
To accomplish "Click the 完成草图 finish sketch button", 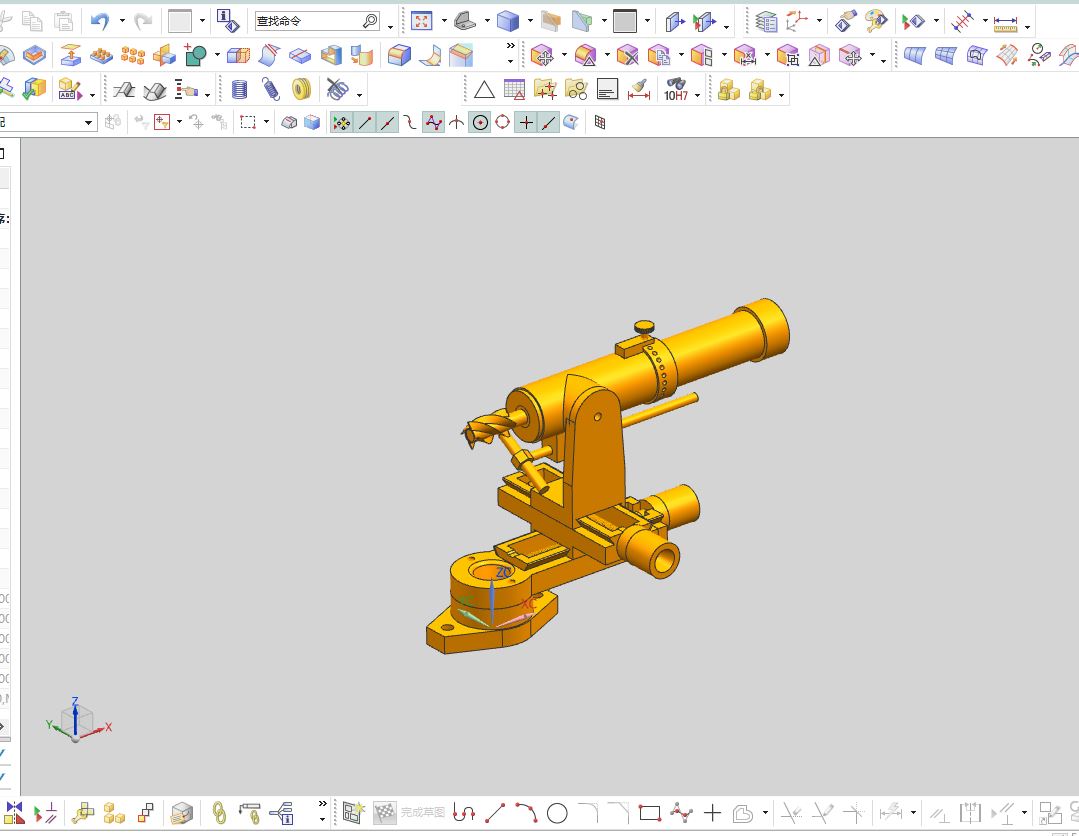I will [410, 813].
